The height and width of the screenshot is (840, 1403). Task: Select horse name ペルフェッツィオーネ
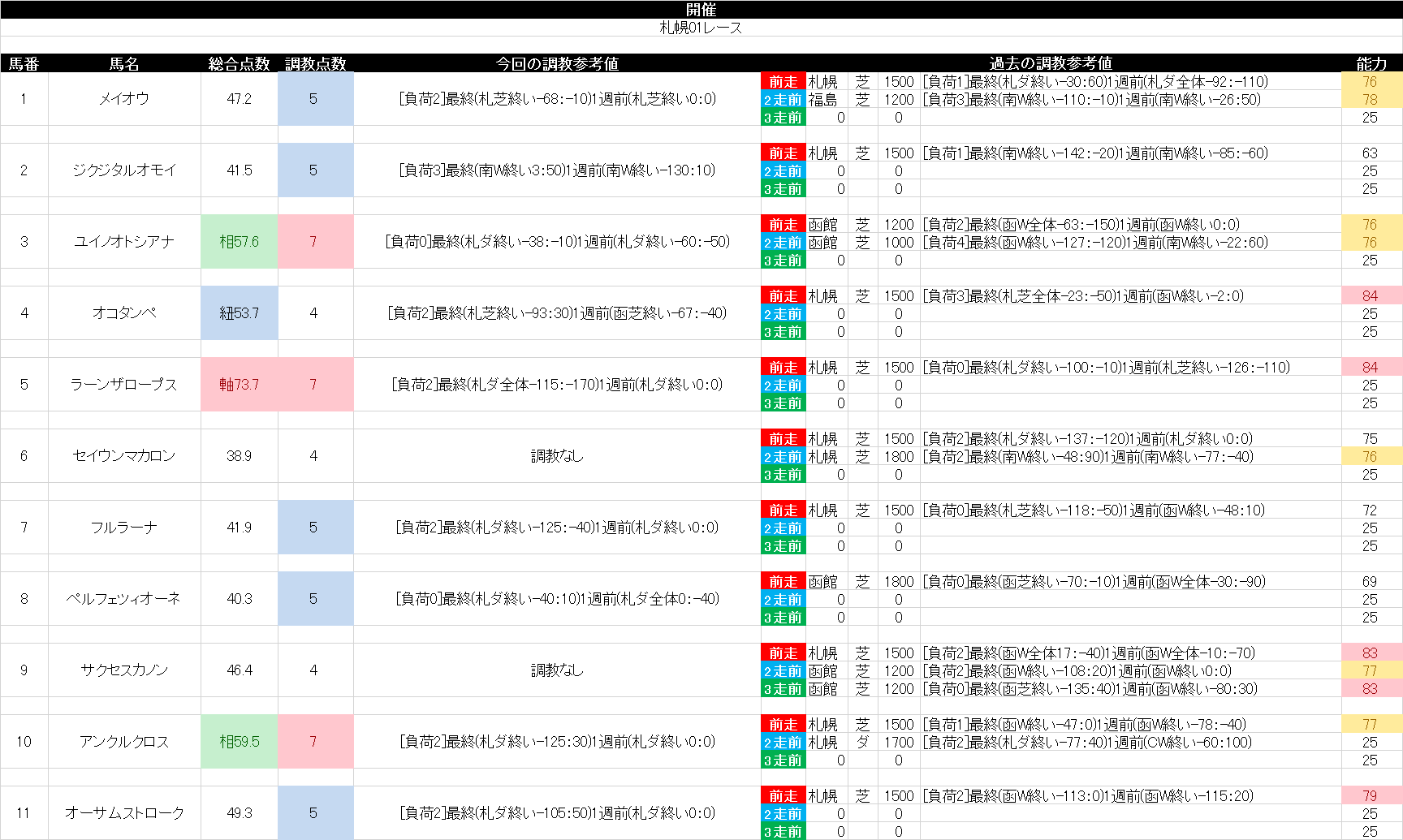tap(124, 599)
